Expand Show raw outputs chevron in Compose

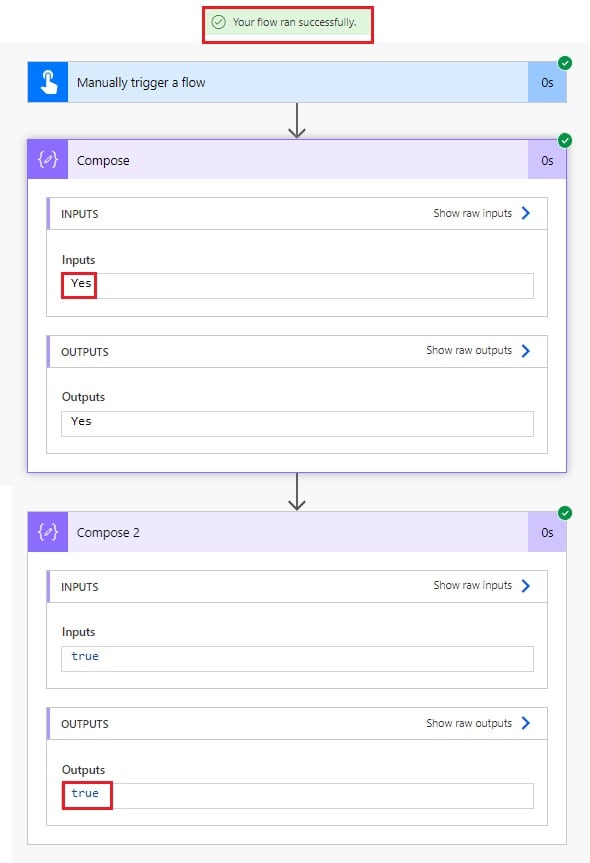tap(526, 351)
